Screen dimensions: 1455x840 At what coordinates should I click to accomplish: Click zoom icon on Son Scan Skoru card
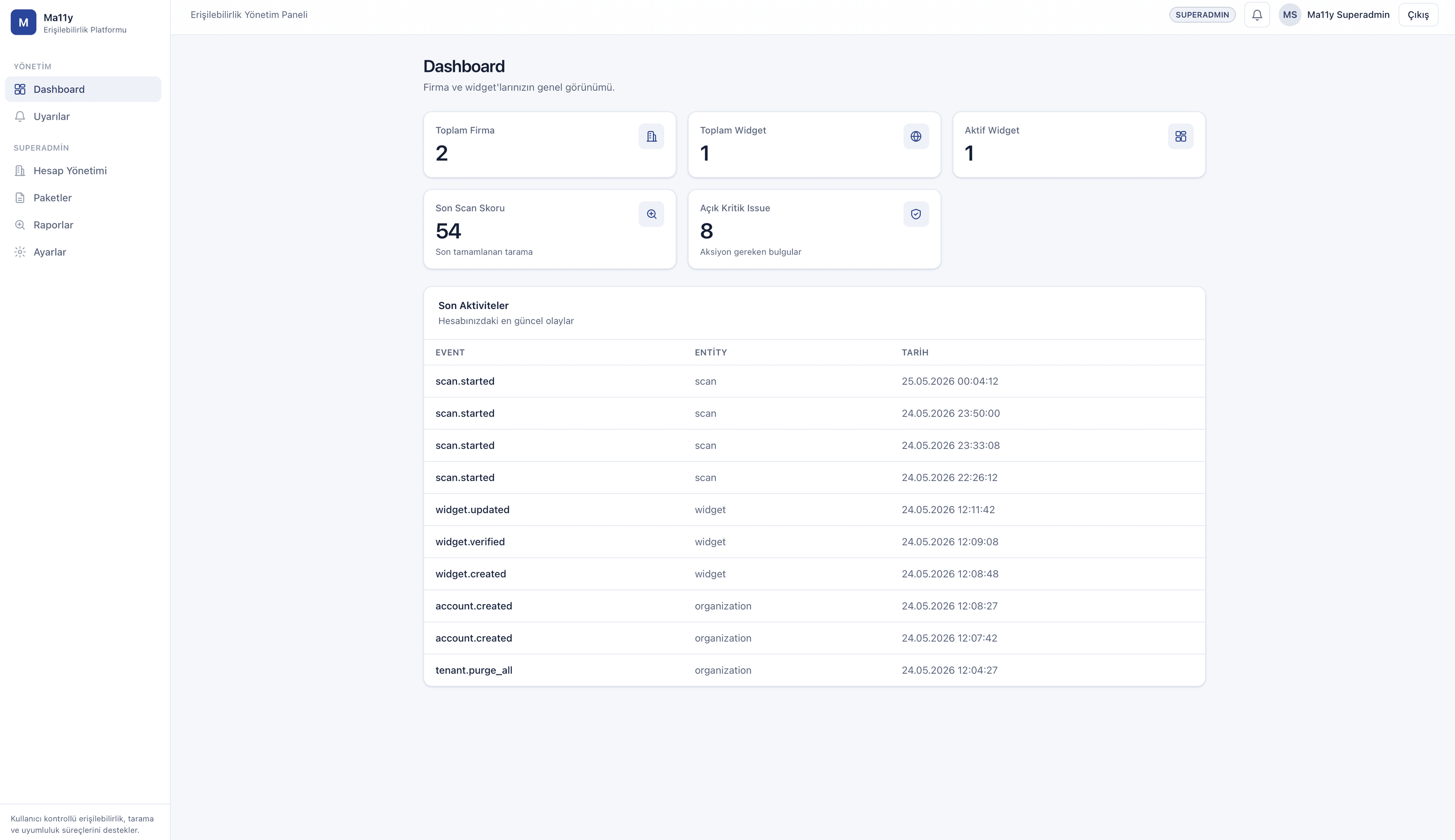pyautogui.click(x=651, y=214)
